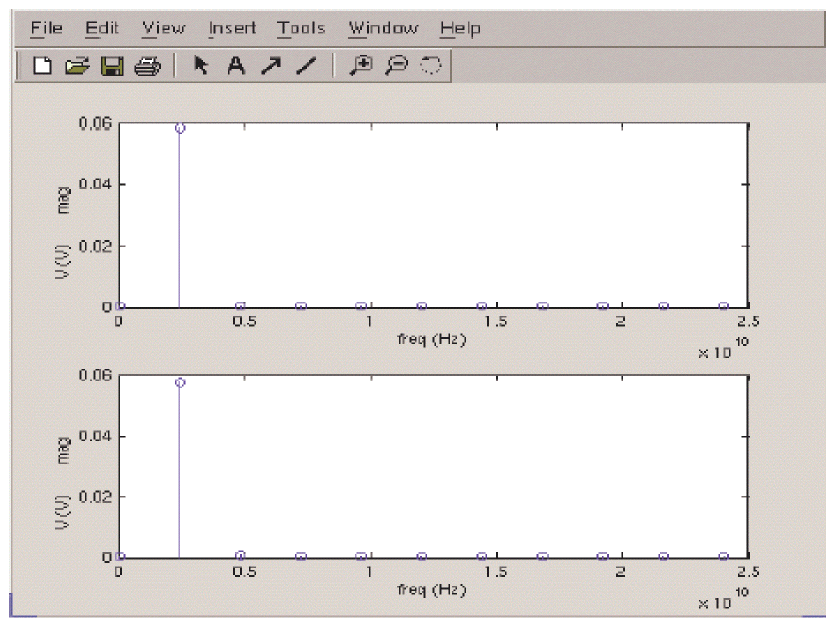Activate the Rotate 3D tool
The width and height of the screenshot is (838, 627).
[x=431, y=66]
